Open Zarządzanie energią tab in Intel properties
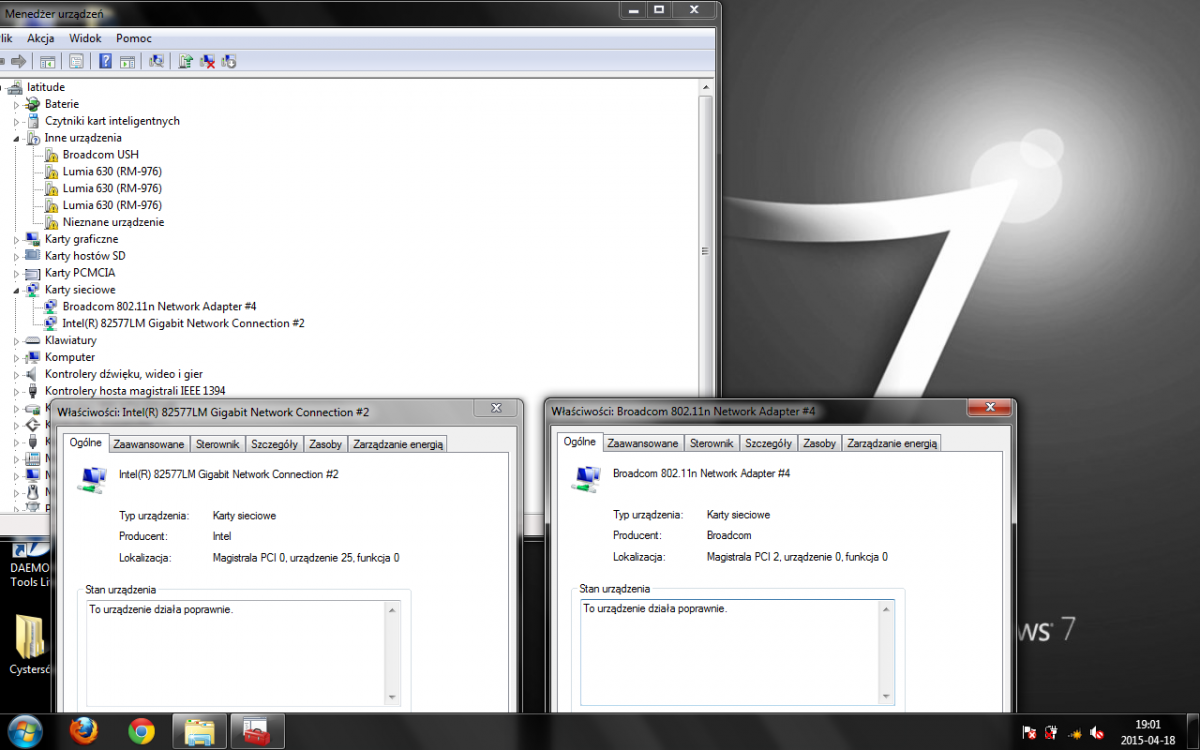Screen dimensions: 1200x750 pos(398,444)
